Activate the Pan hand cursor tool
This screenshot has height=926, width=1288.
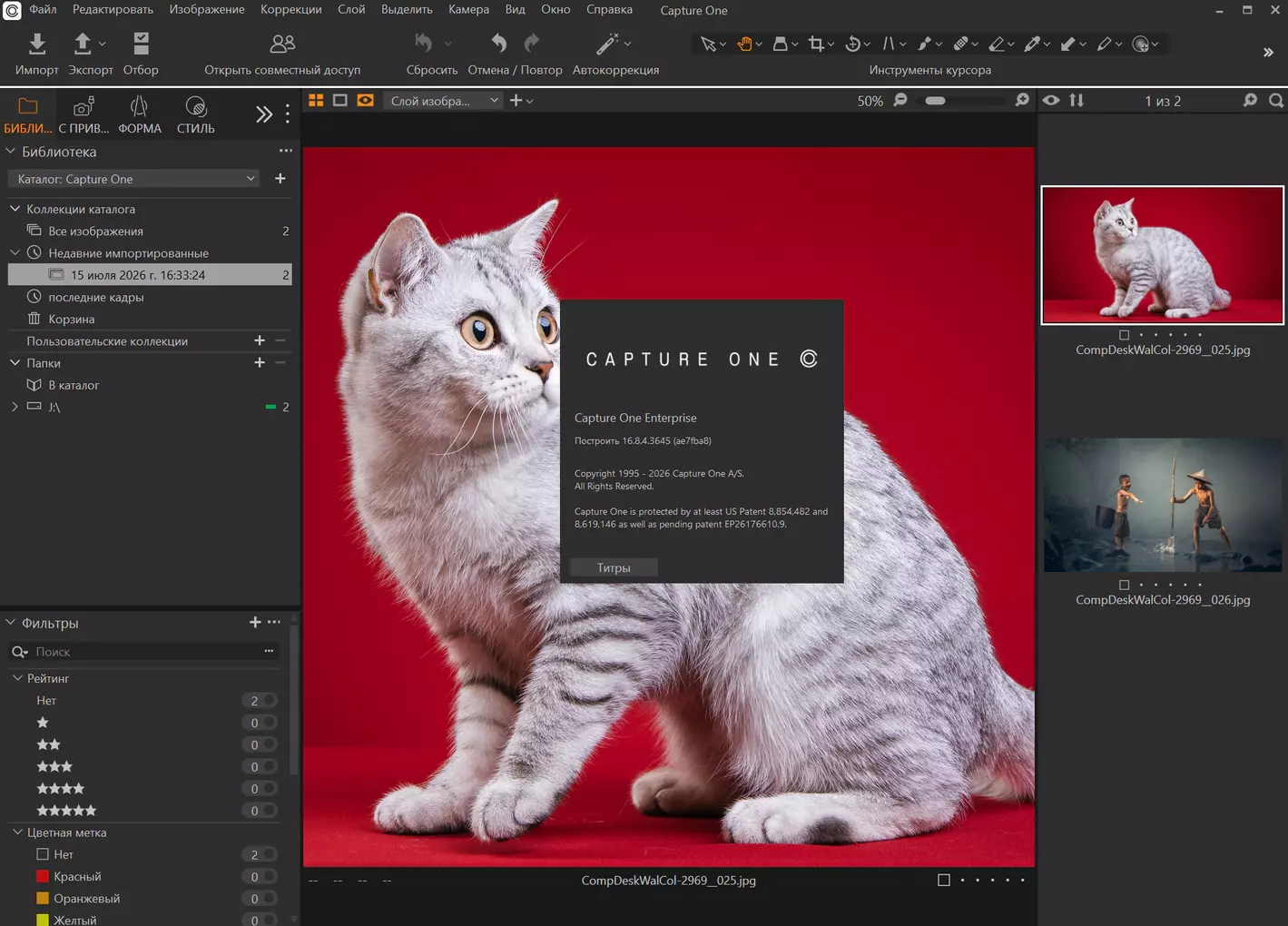tap(744, 44)
